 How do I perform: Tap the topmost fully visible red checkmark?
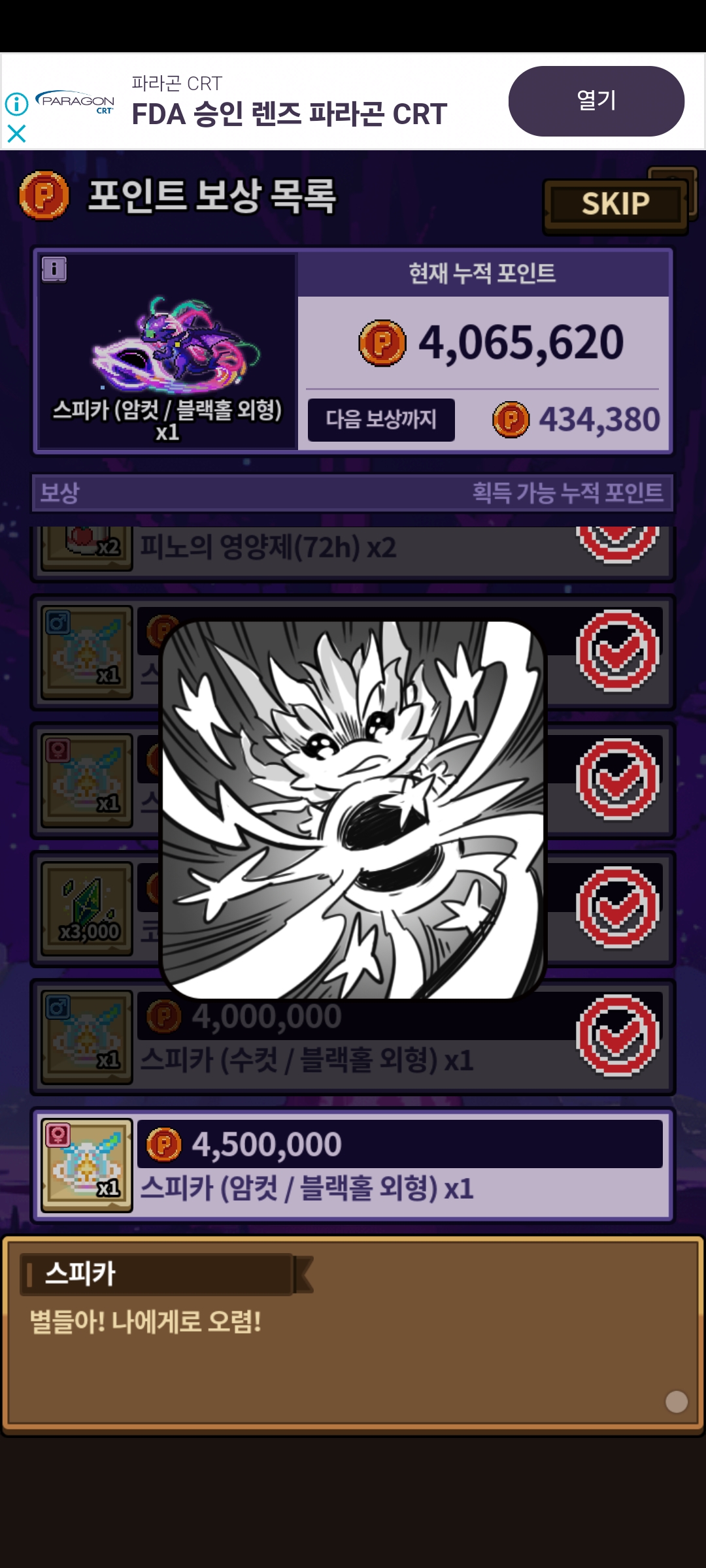click(x=617, y=651)
